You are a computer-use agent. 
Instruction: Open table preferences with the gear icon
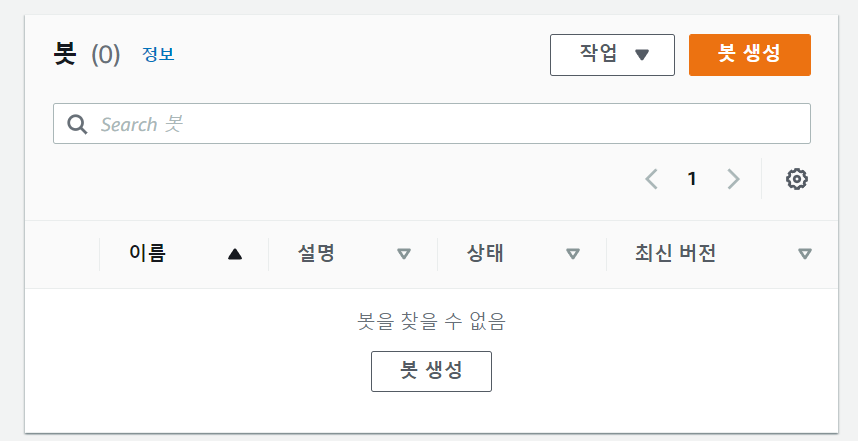797,179
